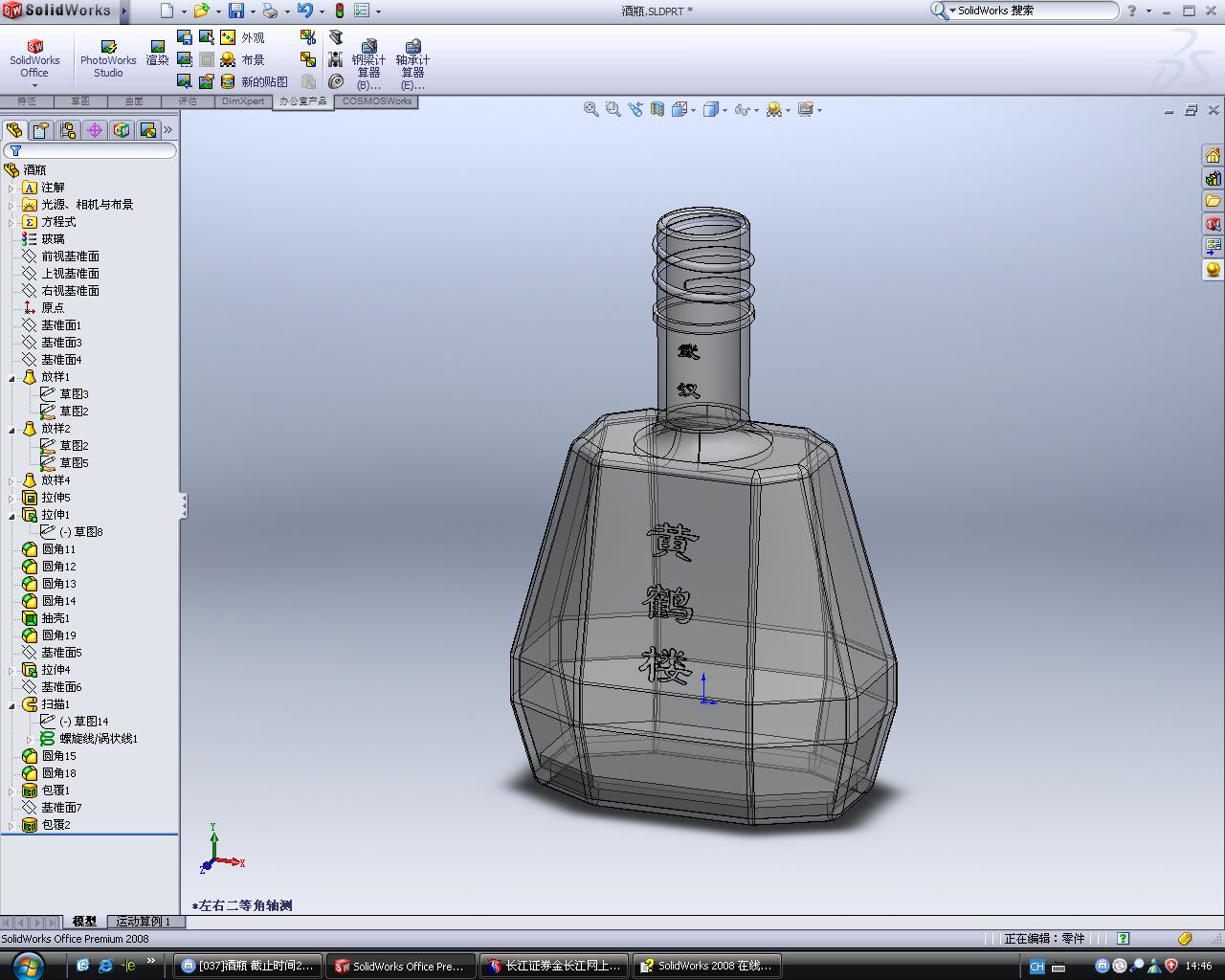Open the Design Library task pane icon

click(1213, 178)
